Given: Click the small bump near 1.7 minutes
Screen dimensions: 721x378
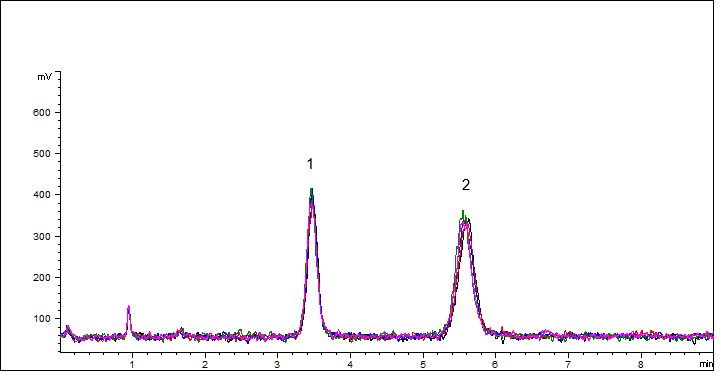Looking at the screenshot, I should click(181, 330).
